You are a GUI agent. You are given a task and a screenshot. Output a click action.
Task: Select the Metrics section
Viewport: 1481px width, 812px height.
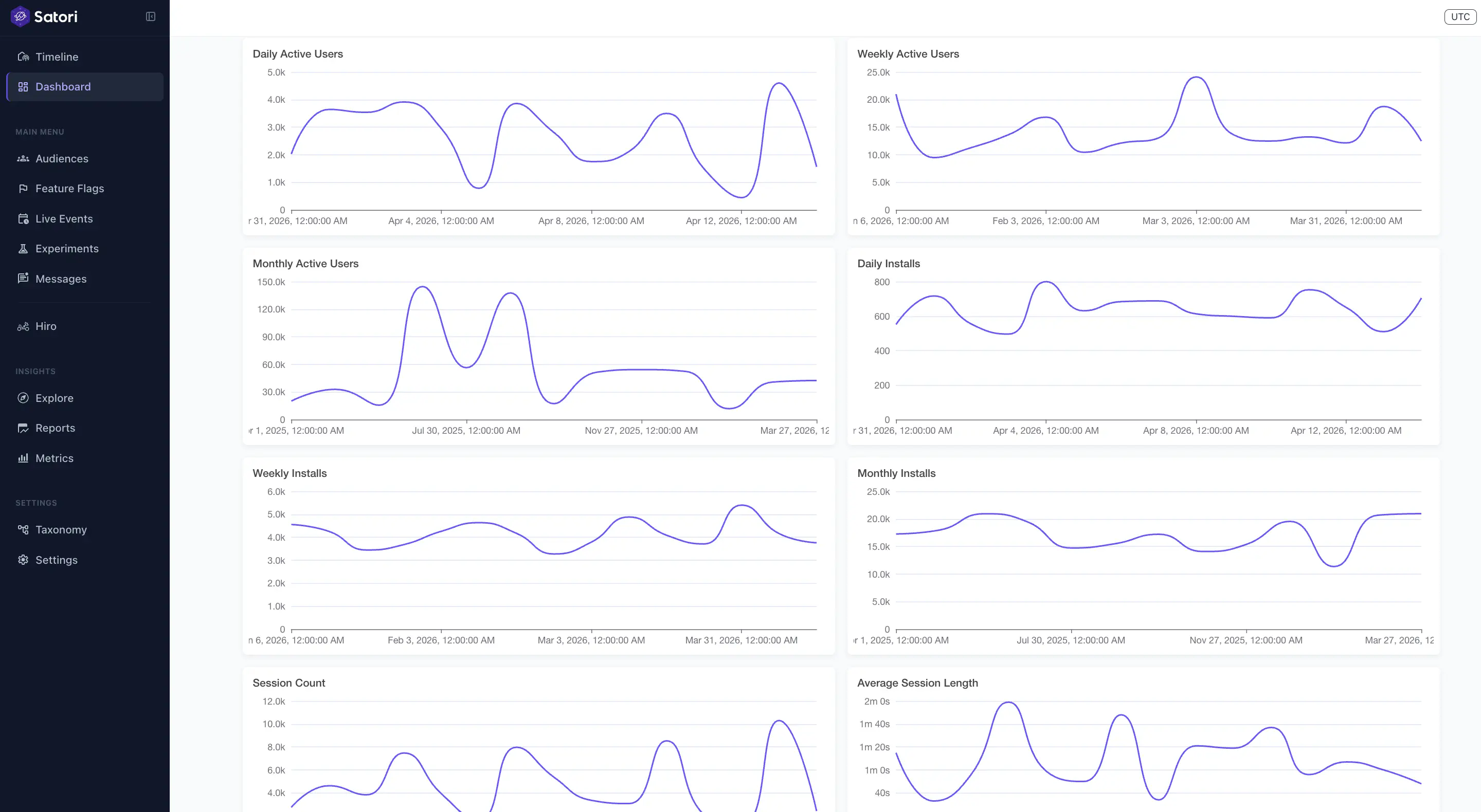point(54,458)
